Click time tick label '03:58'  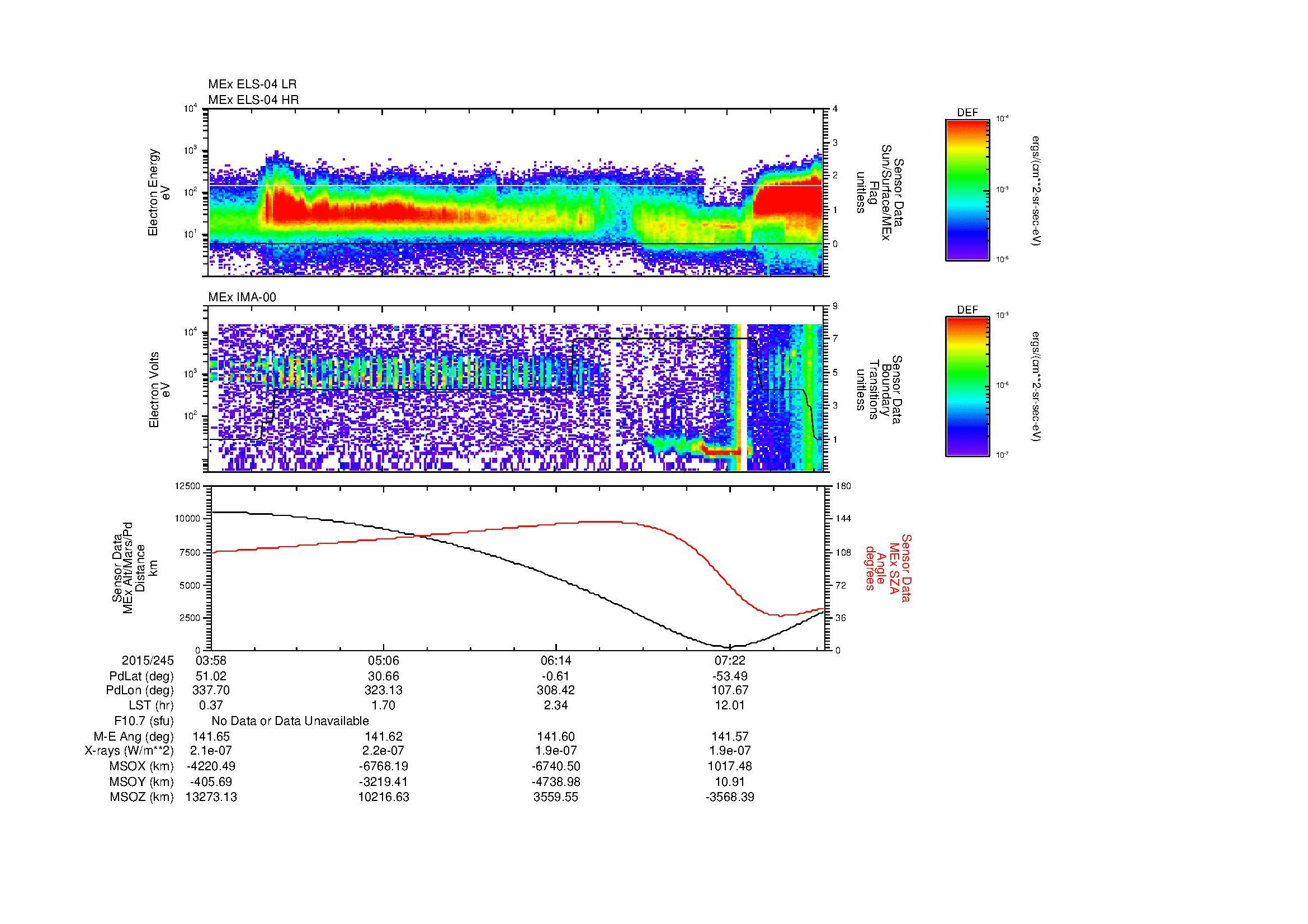point(211,661)
